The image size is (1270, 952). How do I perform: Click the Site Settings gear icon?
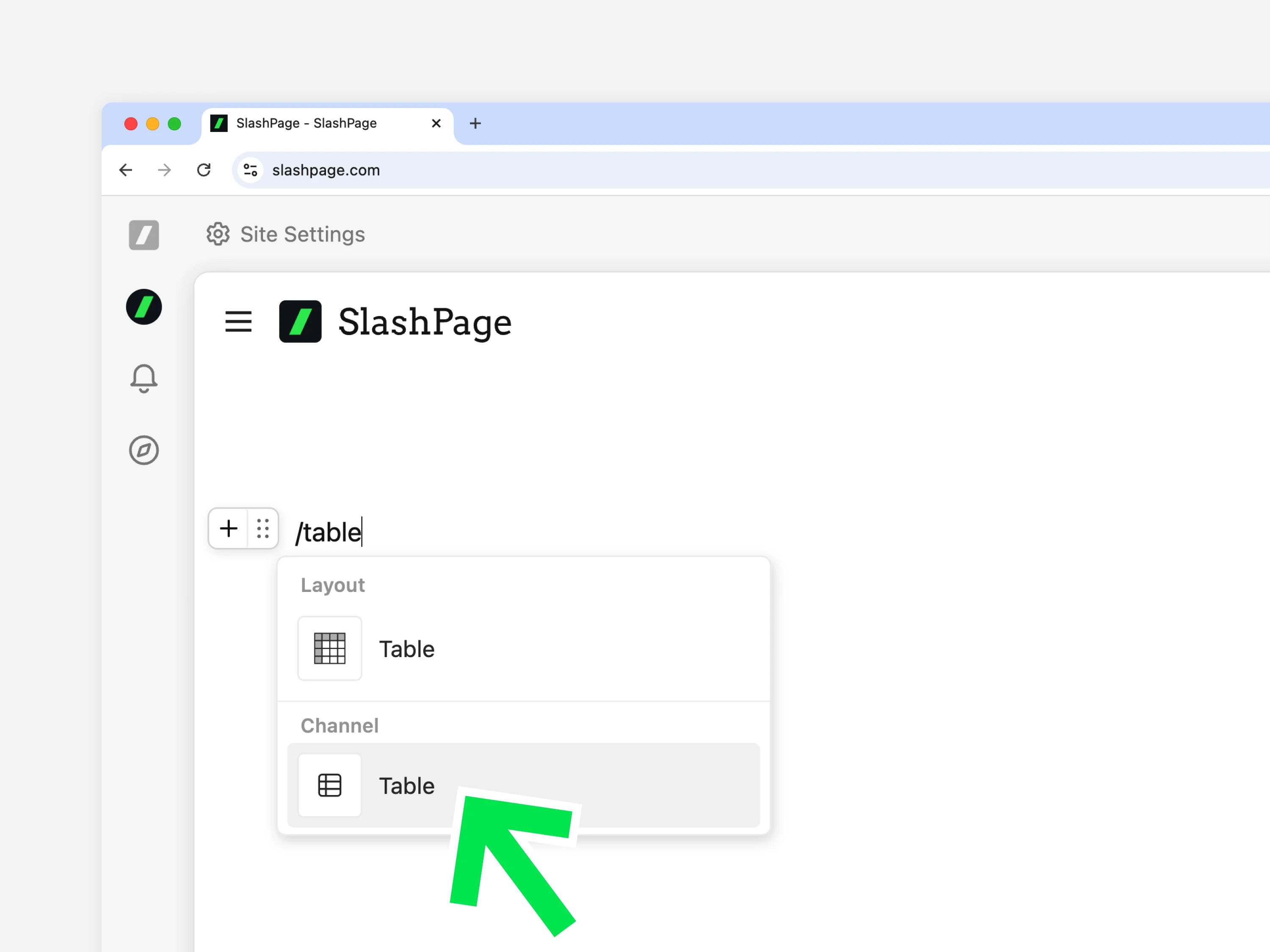(x=218, y=234)
